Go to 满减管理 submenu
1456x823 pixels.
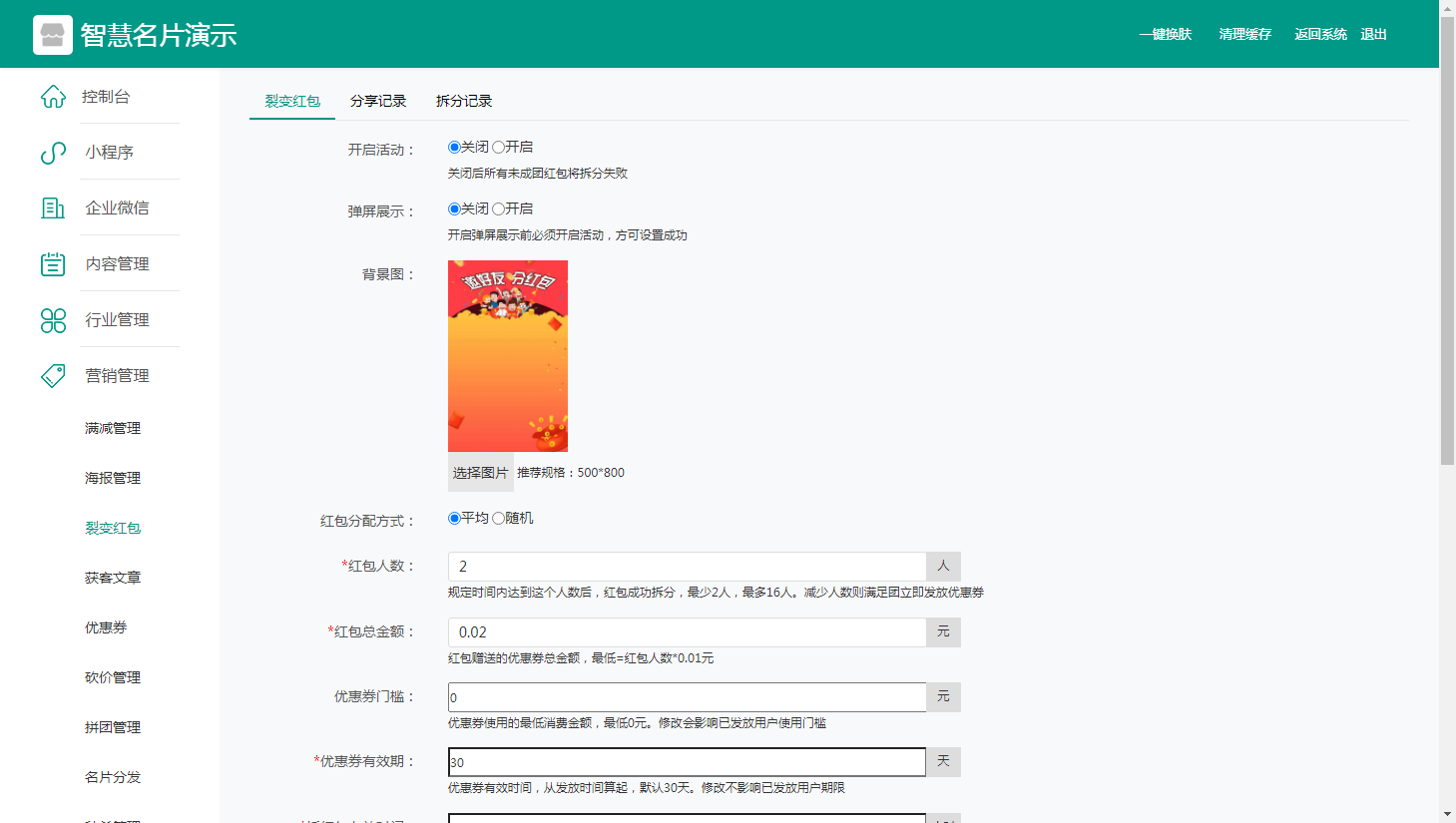(x=113, y=428)
